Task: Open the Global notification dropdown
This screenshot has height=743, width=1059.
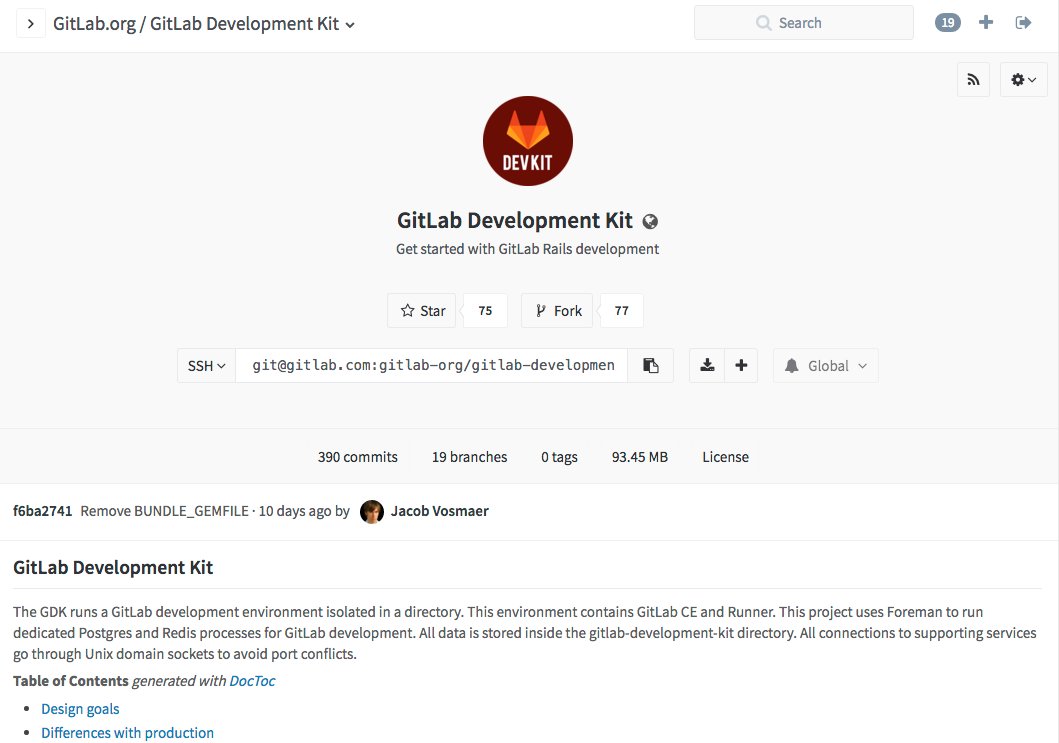Action: 825,365
